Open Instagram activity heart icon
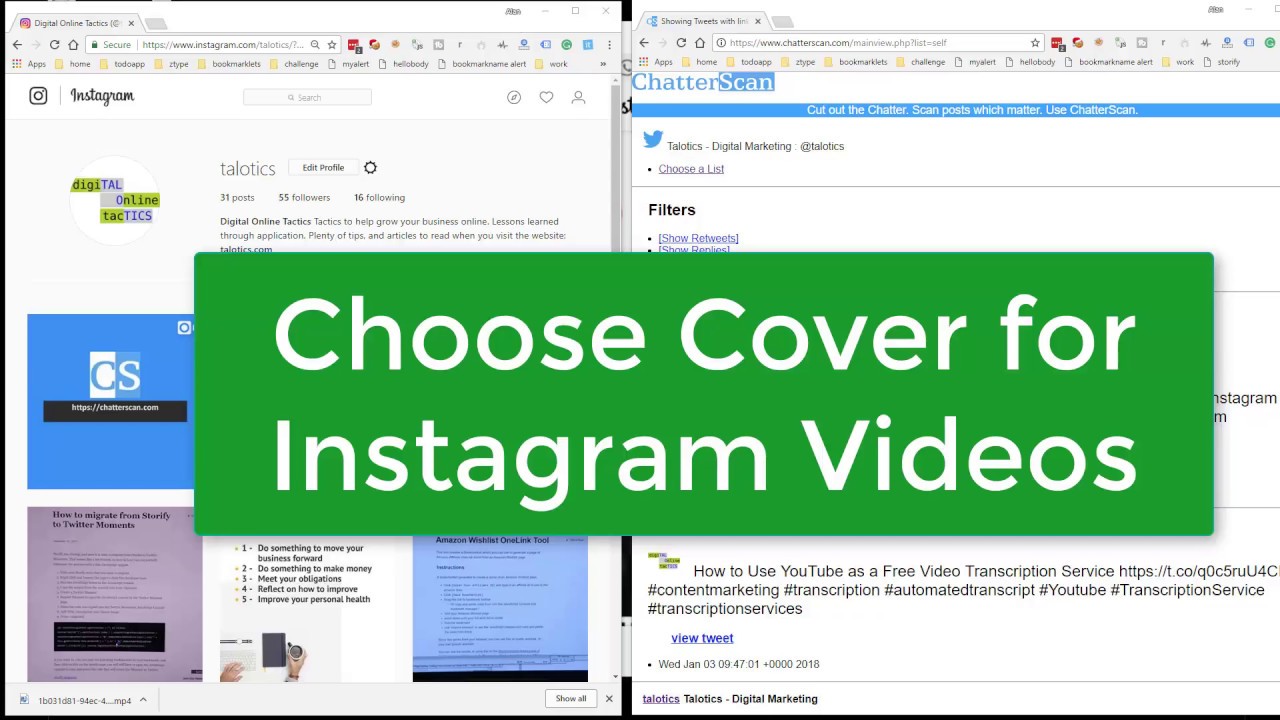Screen dimensions: 1280x720 (x=546, y=97)
